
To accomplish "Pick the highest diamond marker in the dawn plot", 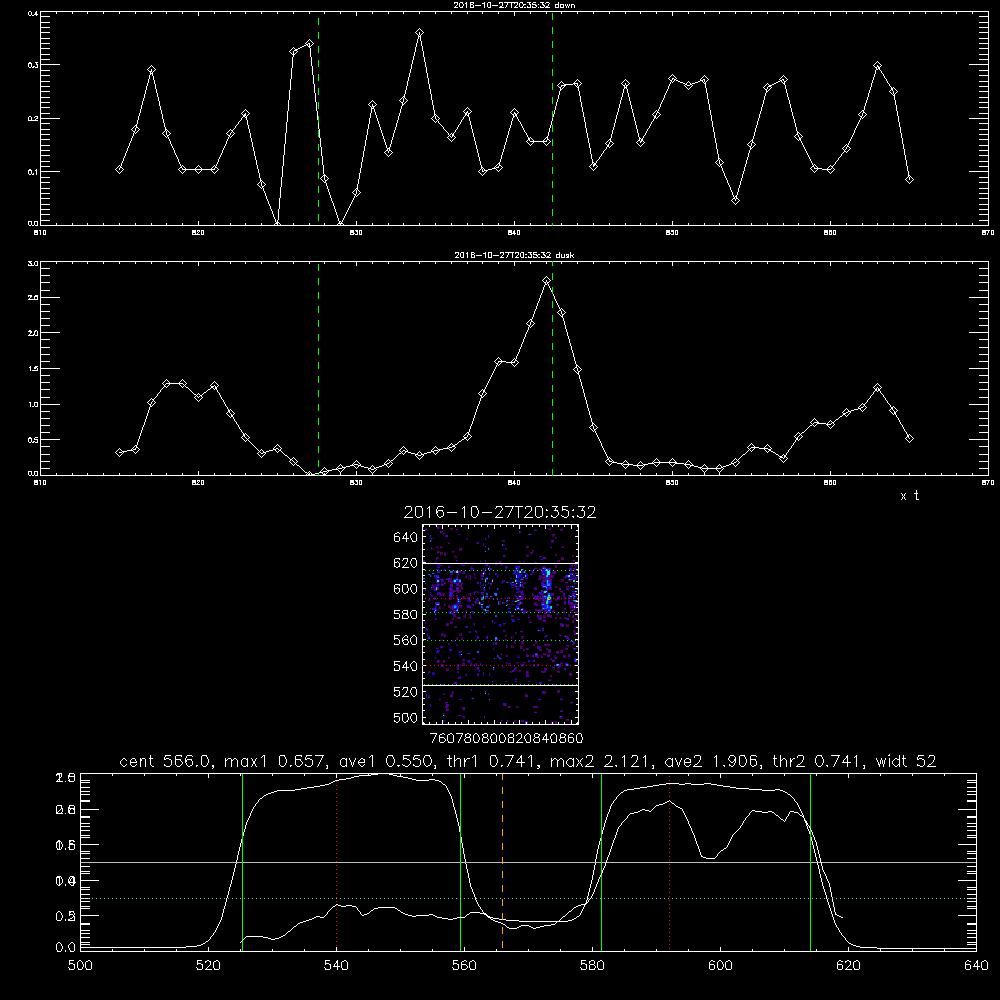I will coord(419,32).
